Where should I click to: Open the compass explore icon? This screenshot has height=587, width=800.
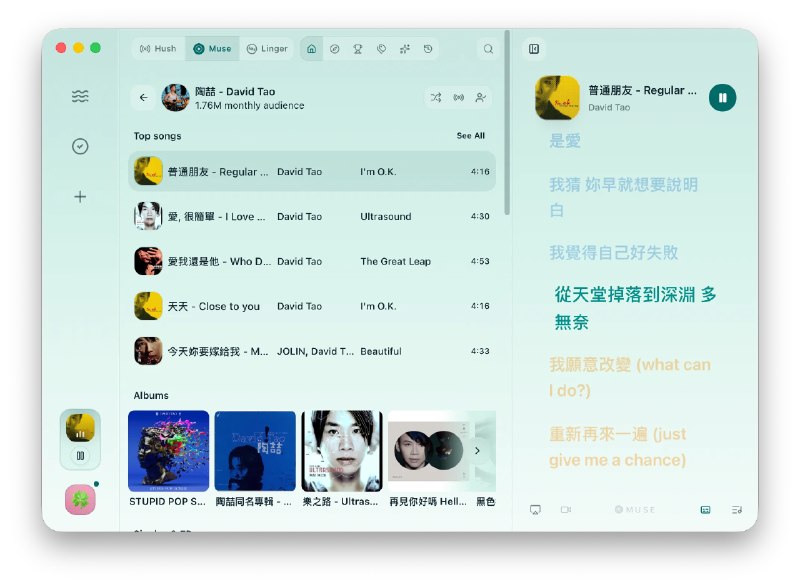coord(335,49)
